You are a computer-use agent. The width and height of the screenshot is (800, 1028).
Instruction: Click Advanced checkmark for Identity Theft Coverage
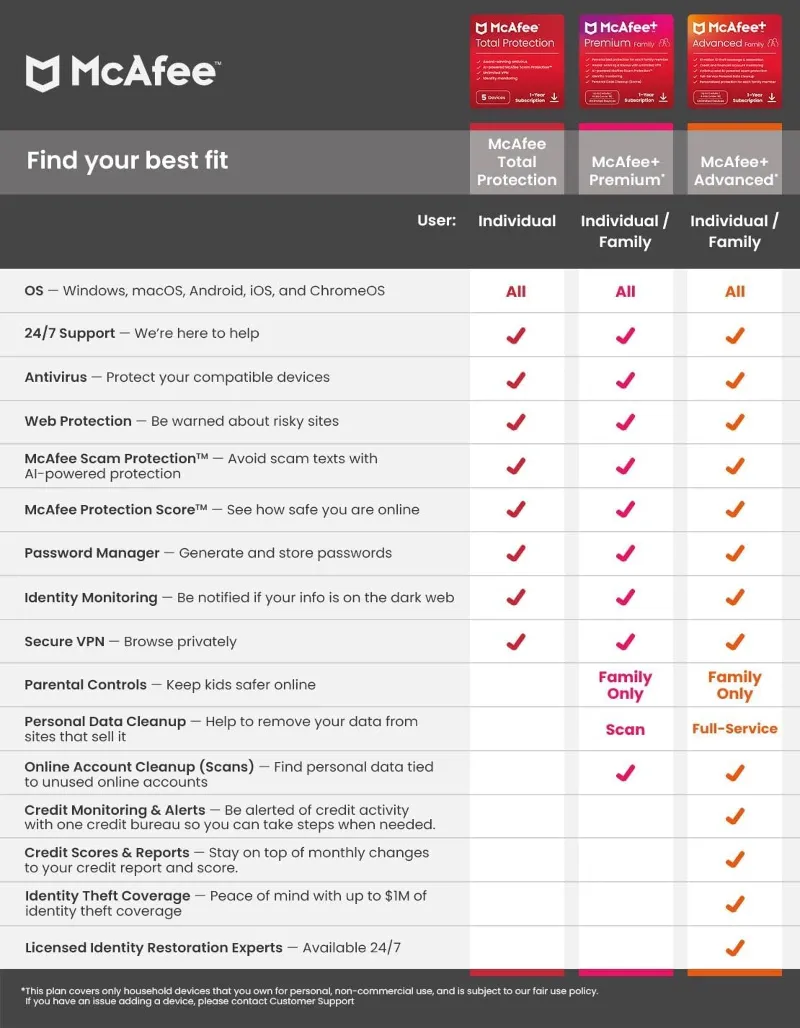tap(735, 903)
